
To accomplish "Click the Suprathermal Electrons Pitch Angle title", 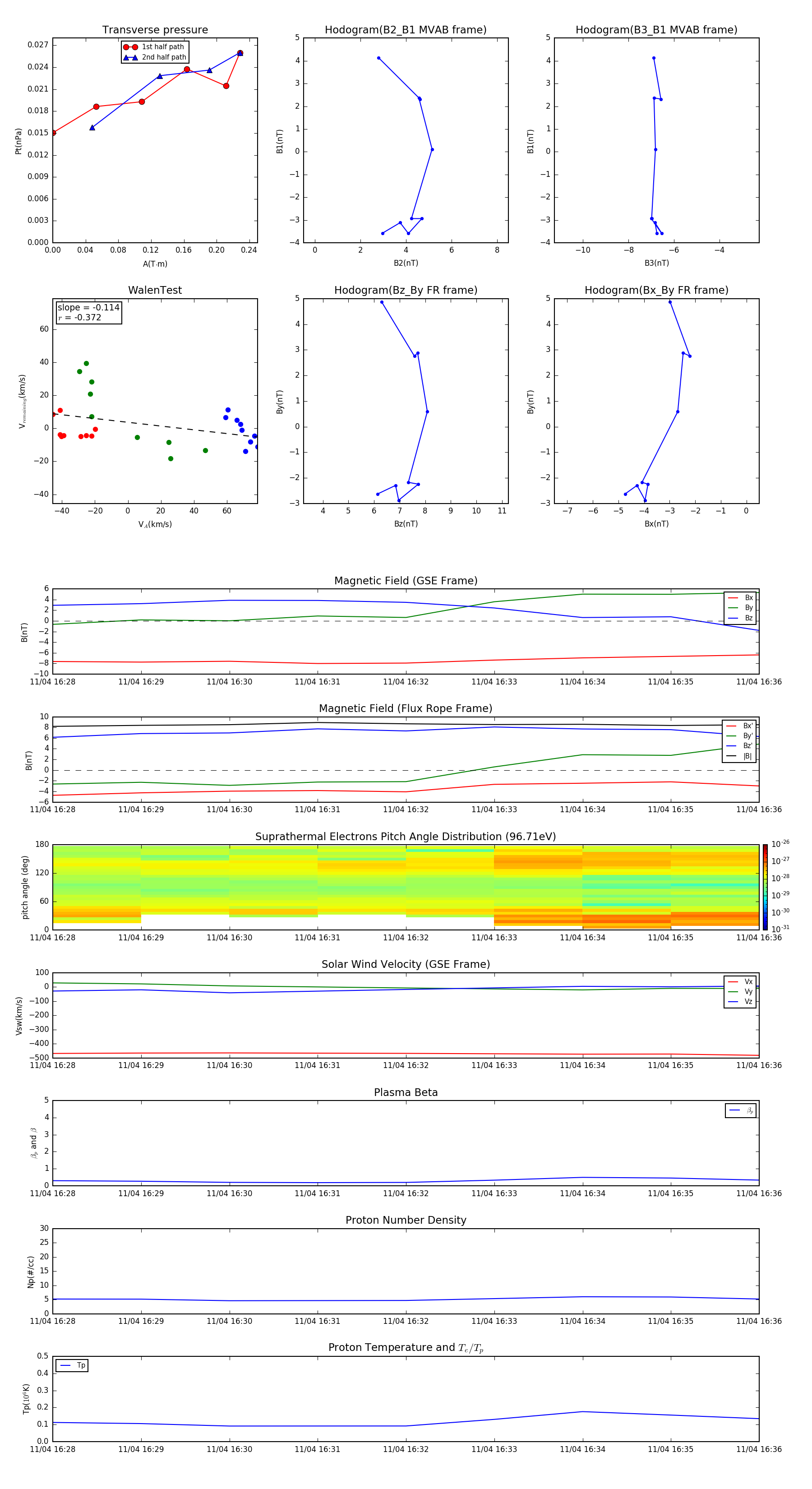I will click(x=406, y=837).
